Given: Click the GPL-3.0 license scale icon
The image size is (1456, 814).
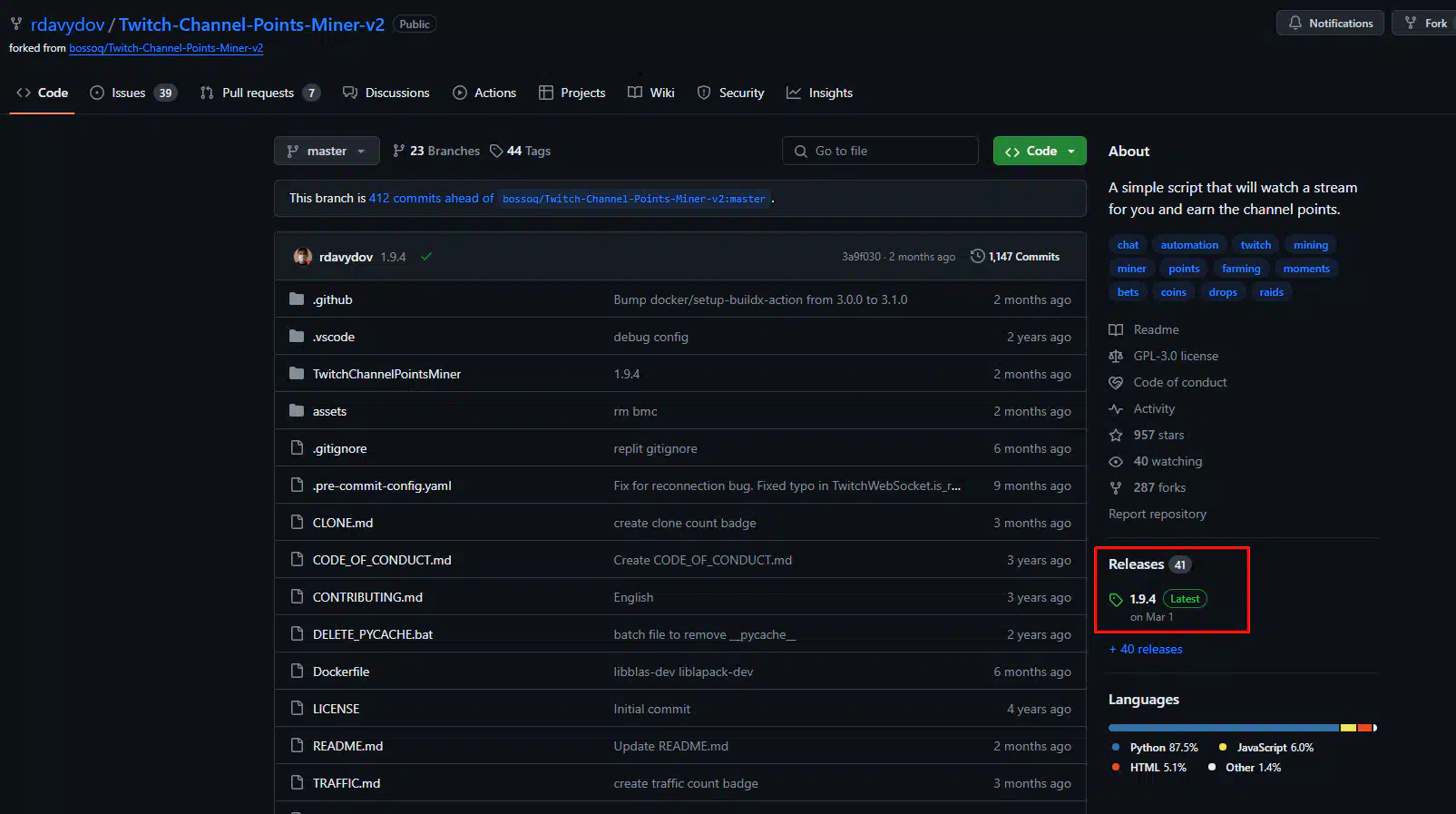Looking at the screenshot, I should click(1116, 356).
